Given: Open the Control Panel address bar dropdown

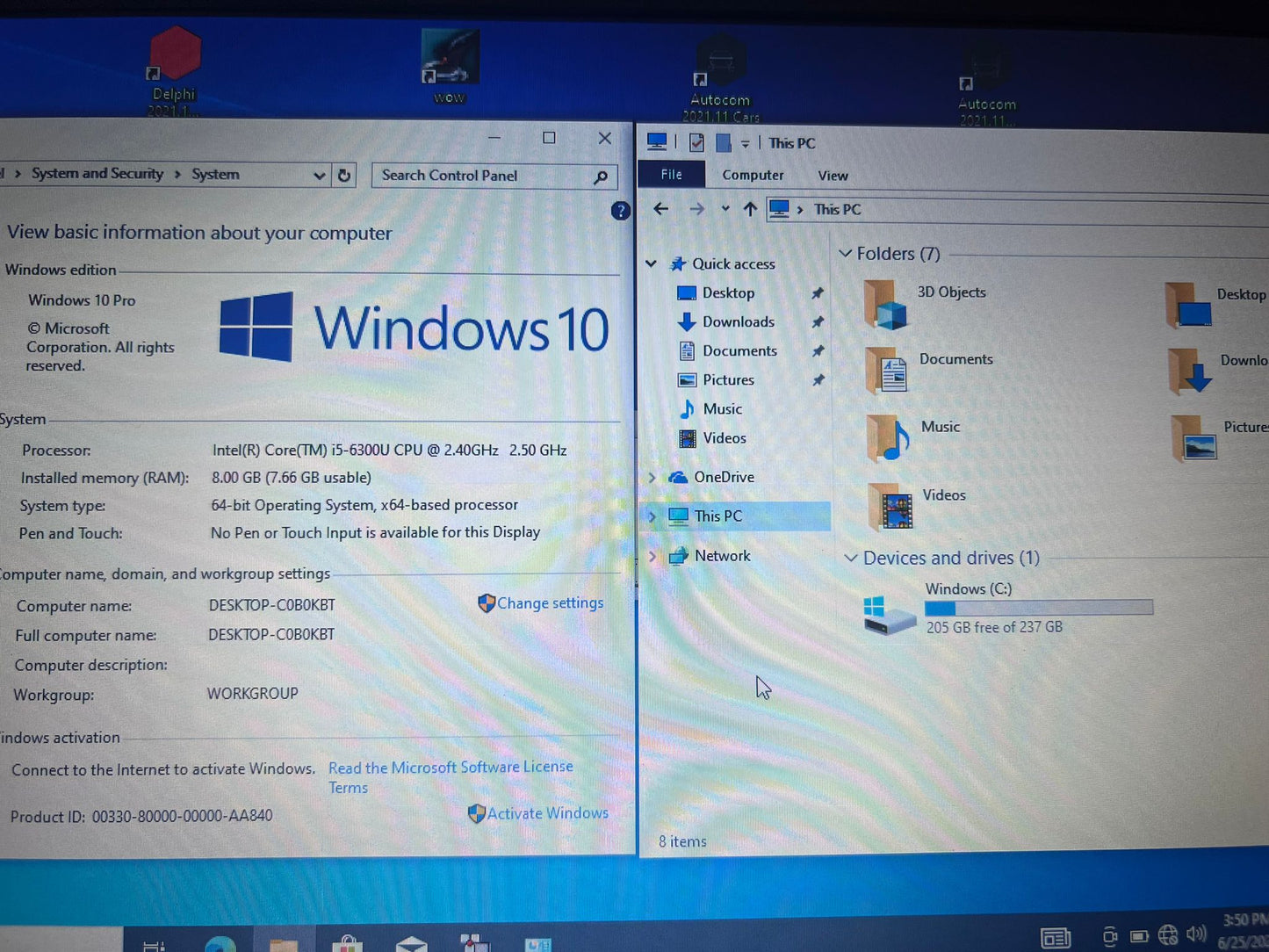Looking at the screenshot, I should 319,176.
